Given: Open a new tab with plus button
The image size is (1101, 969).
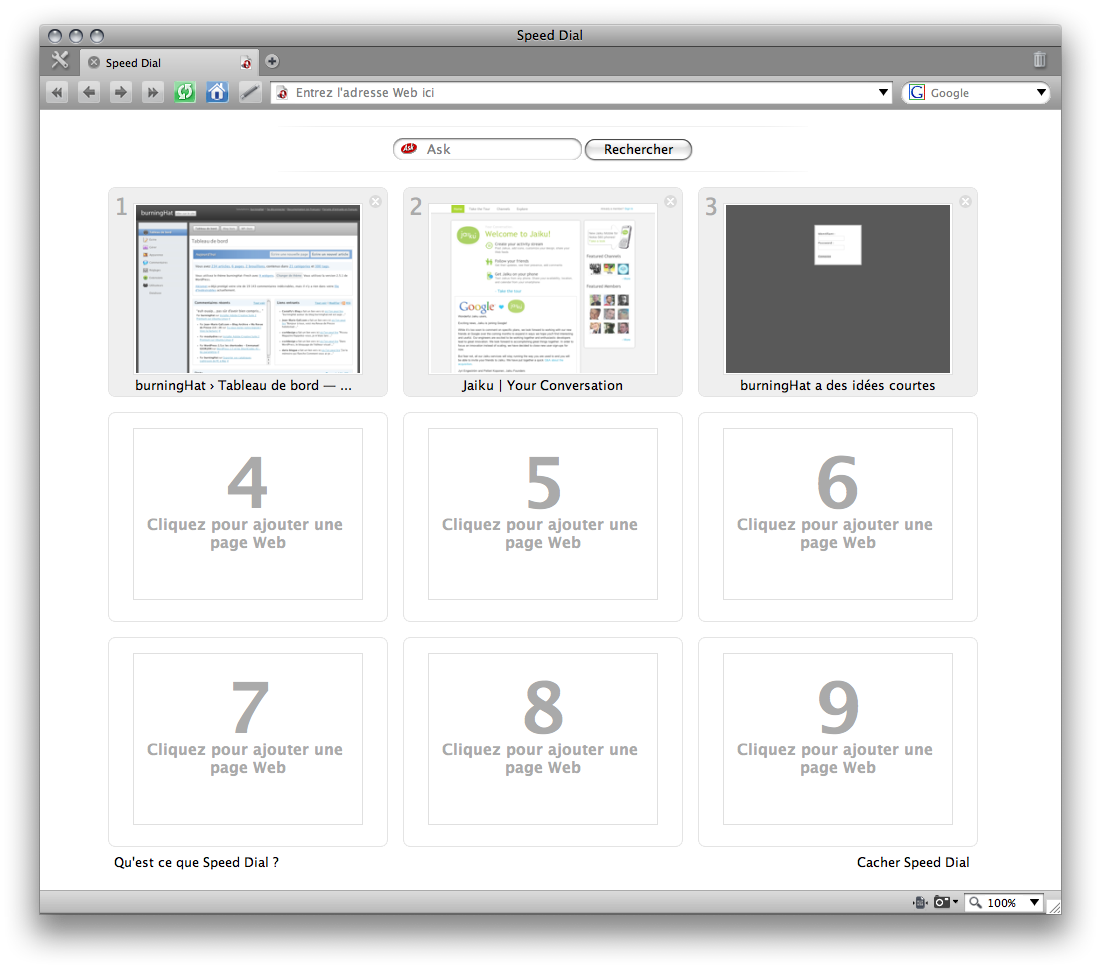Looking at the screenshot, I should click(x=272, y=62).
